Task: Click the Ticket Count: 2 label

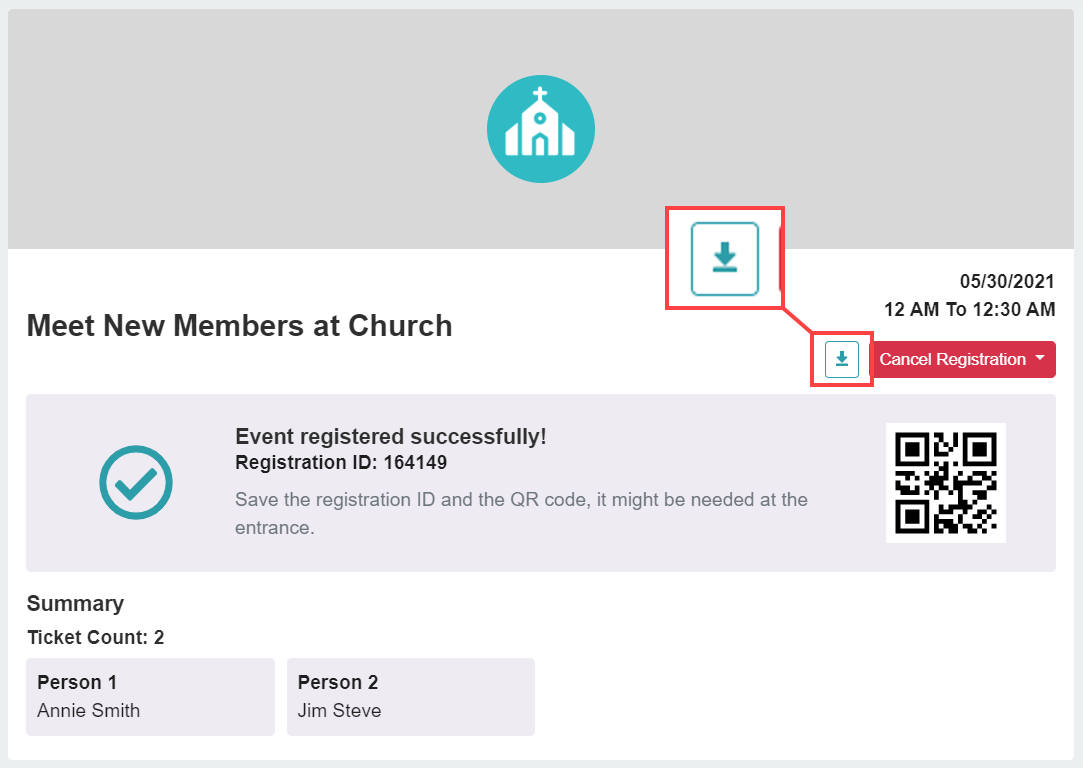Action: pyautogui.click(x=96, y=637)
